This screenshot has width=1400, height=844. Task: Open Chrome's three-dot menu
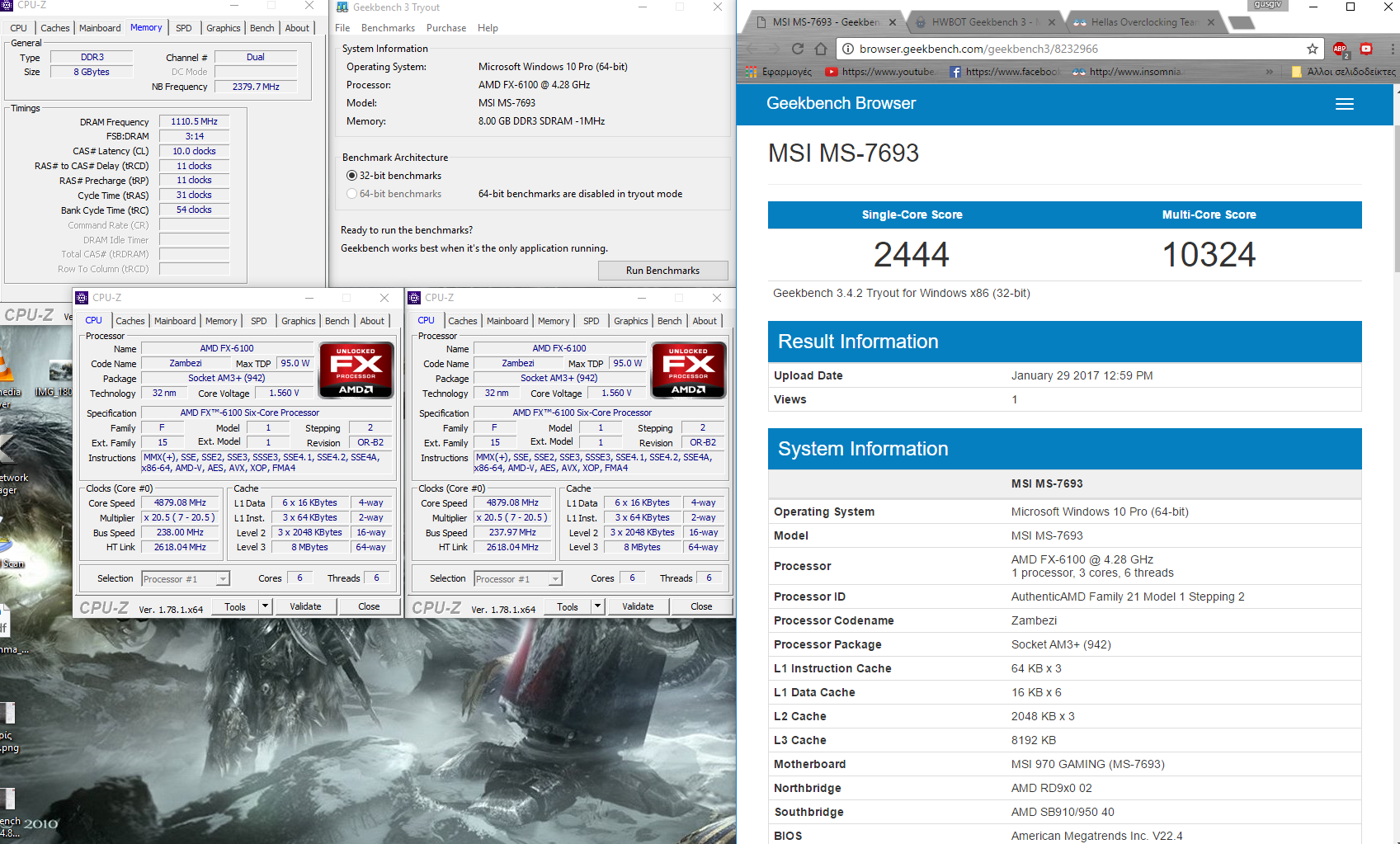click(x=1391, y=49)
